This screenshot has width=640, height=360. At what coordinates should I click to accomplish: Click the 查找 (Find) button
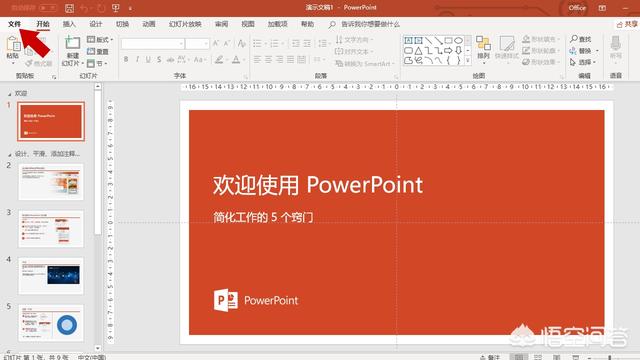click(580, 39)
